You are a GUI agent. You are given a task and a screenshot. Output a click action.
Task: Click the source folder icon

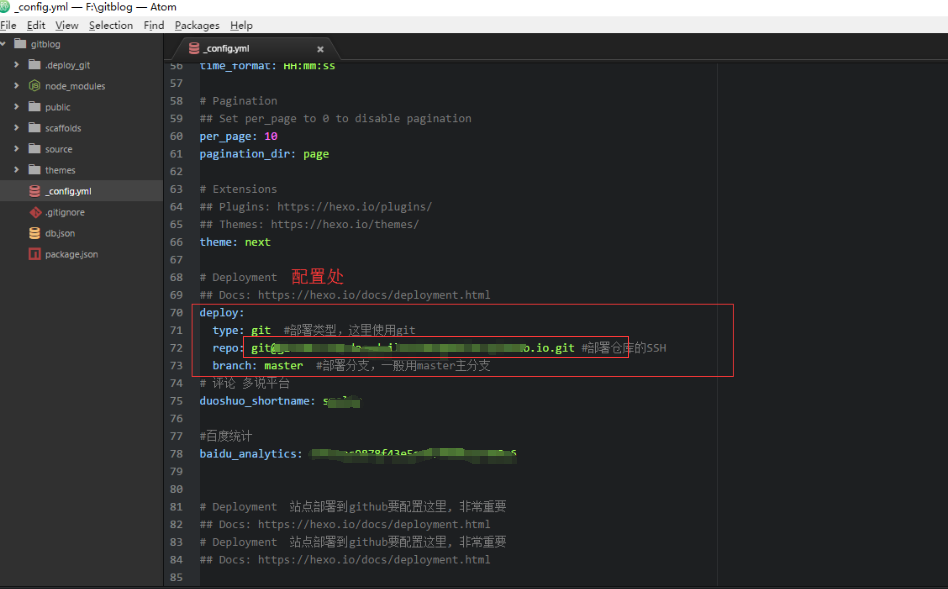(x=34, y=149)
